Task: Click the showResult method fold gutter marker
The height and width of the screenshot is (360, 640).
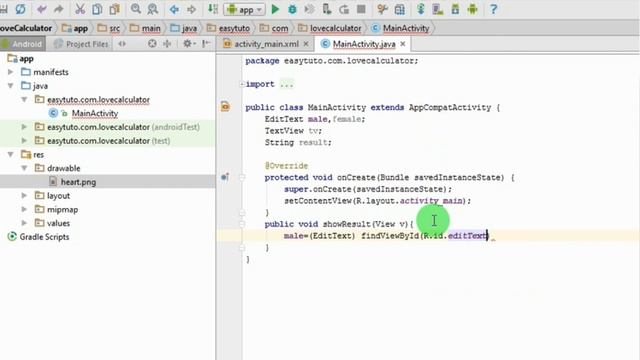Action: 242,224
